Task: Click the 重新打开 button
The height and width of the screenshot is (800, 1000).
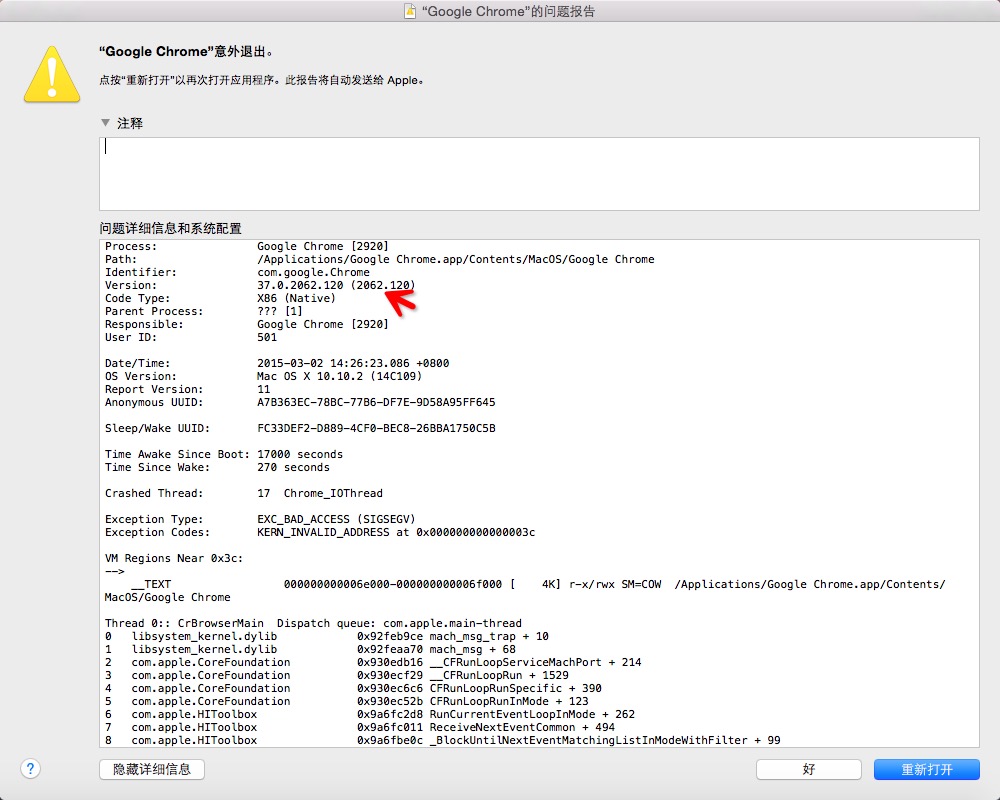Action: pyautogui.click(x=927, y=769)
